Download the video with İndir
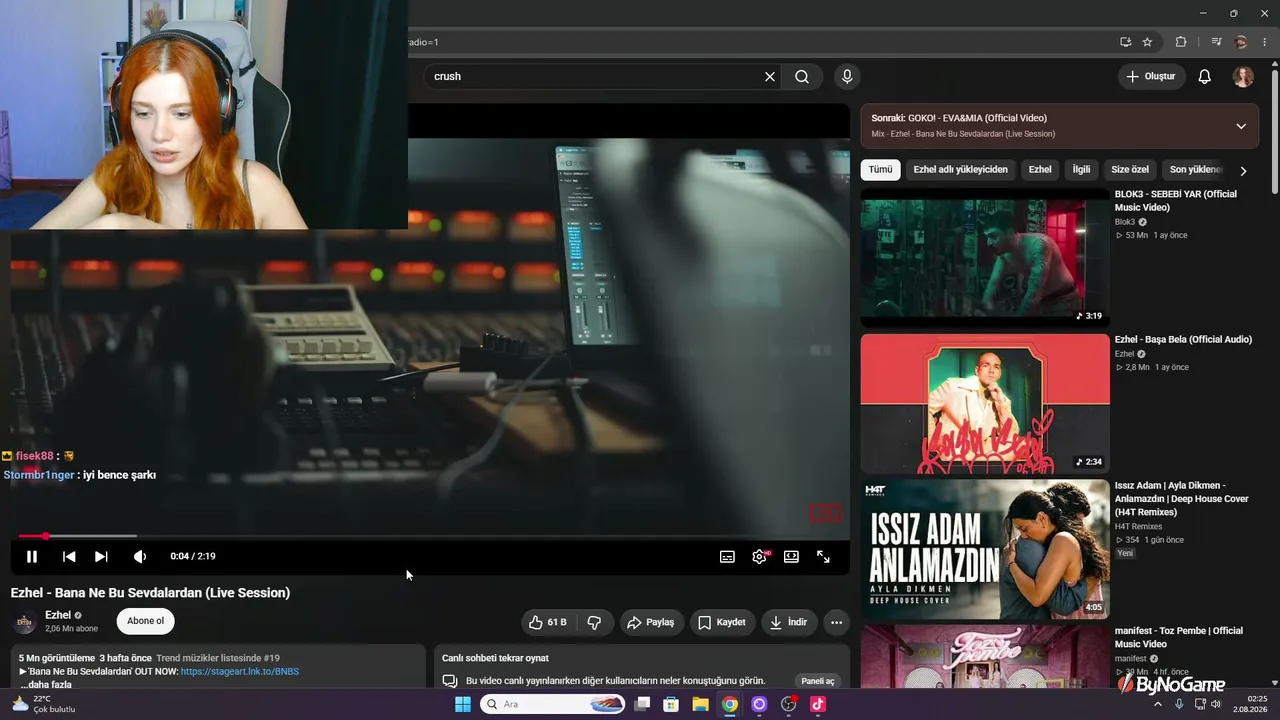 (x=788, y=622)
